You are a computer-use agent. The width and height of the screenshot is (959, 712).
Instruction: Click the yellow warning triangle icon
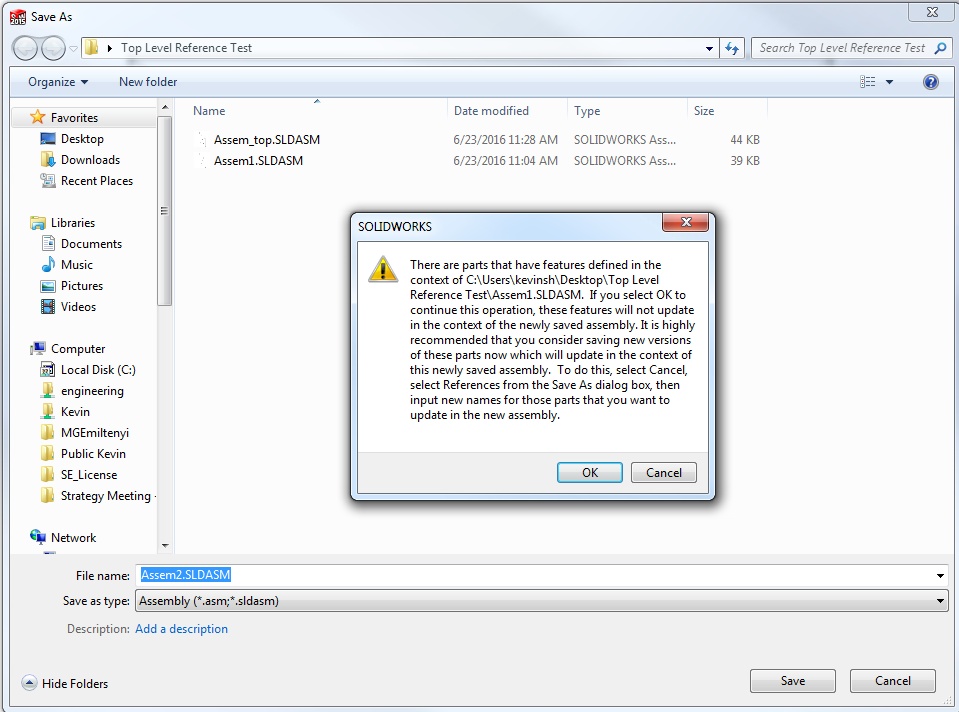pyautogui.click(x=383, y=269)
